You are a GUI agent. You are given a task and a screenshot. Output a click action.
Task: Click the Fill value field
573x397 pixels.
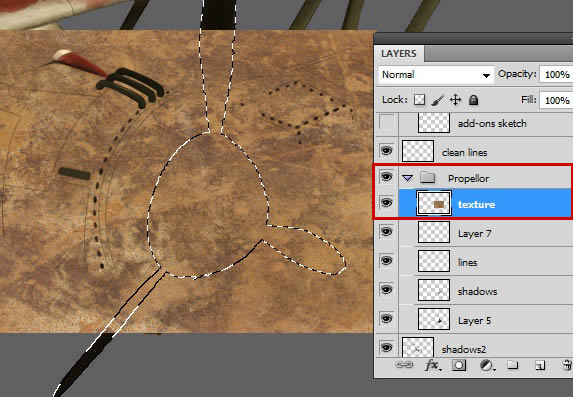[556, 100]
